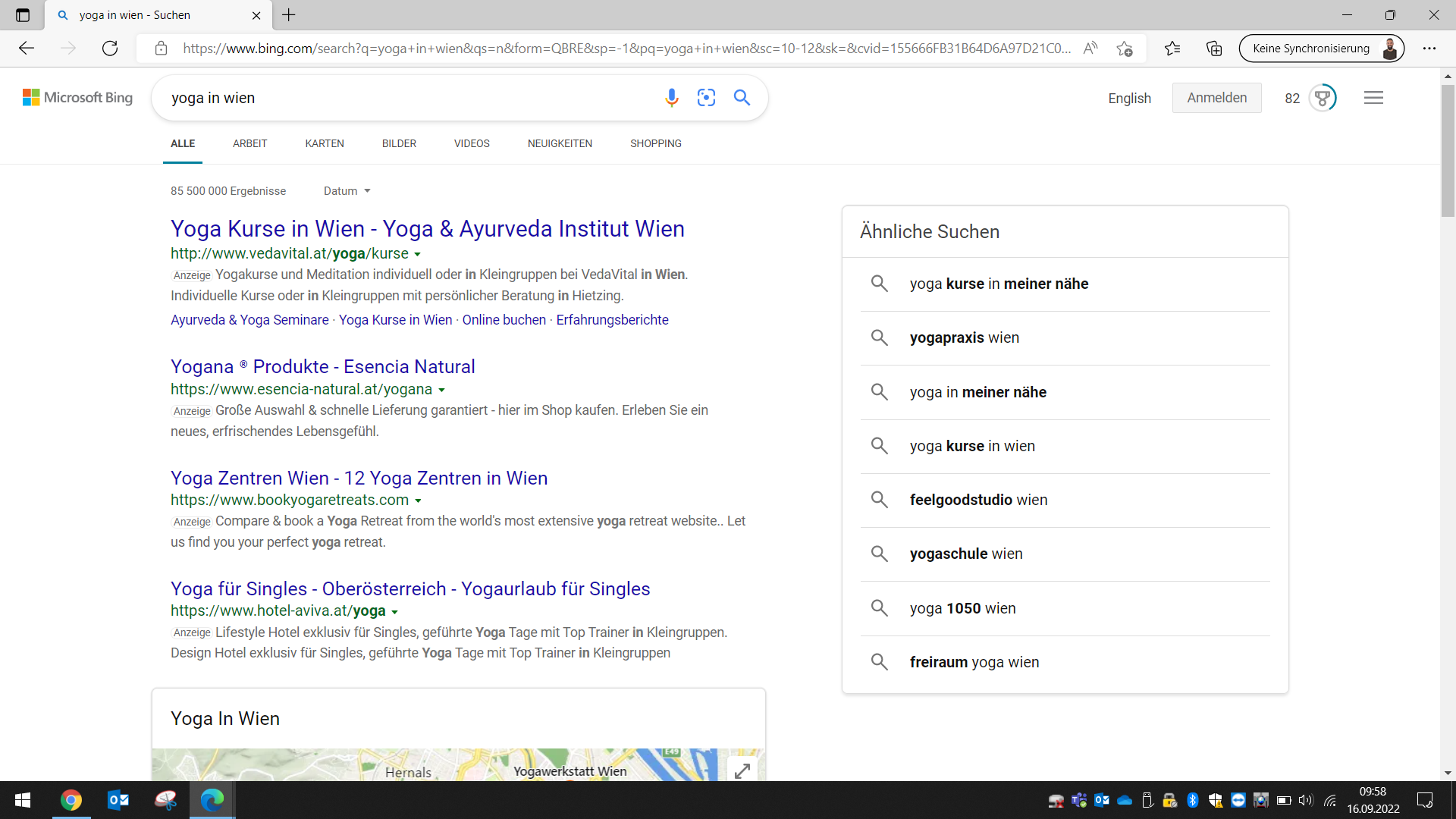The width and height of the screenshot is (1456, 819).
Task: Reload the page with refresh icon
Action: 110,49
